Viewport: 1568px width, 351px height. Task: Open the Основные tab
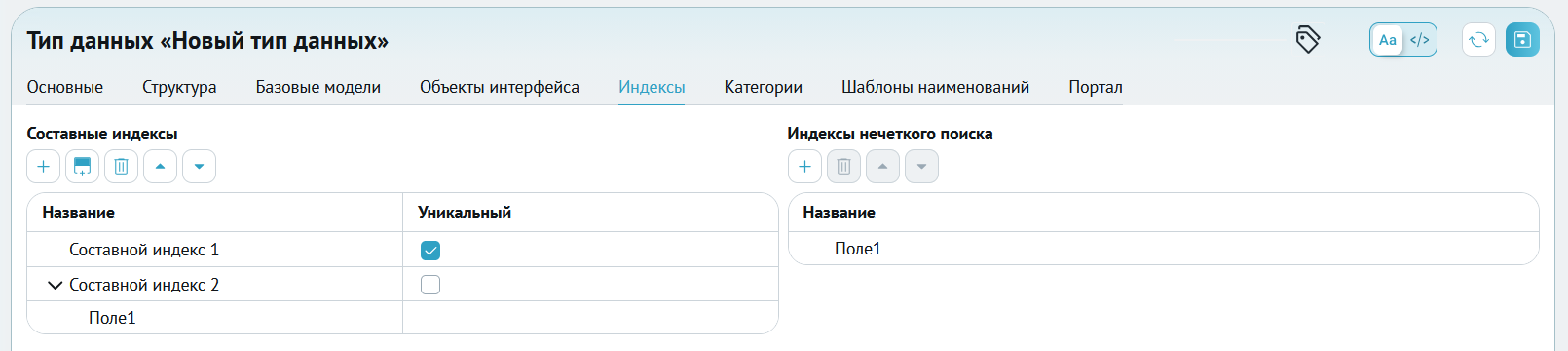point(65,87)
